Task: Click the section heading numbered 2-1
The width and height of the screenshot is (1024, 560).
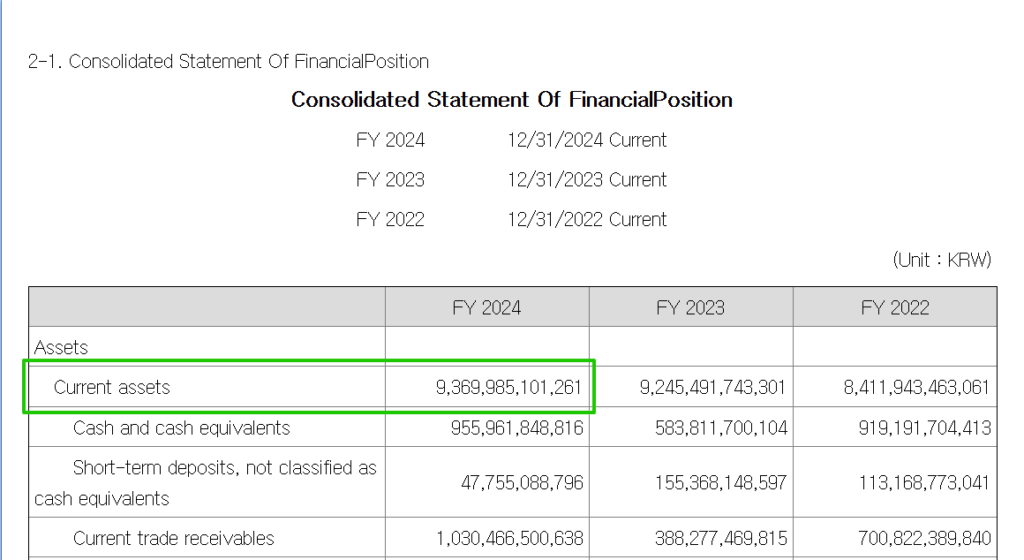Action: tap(229, 62)
